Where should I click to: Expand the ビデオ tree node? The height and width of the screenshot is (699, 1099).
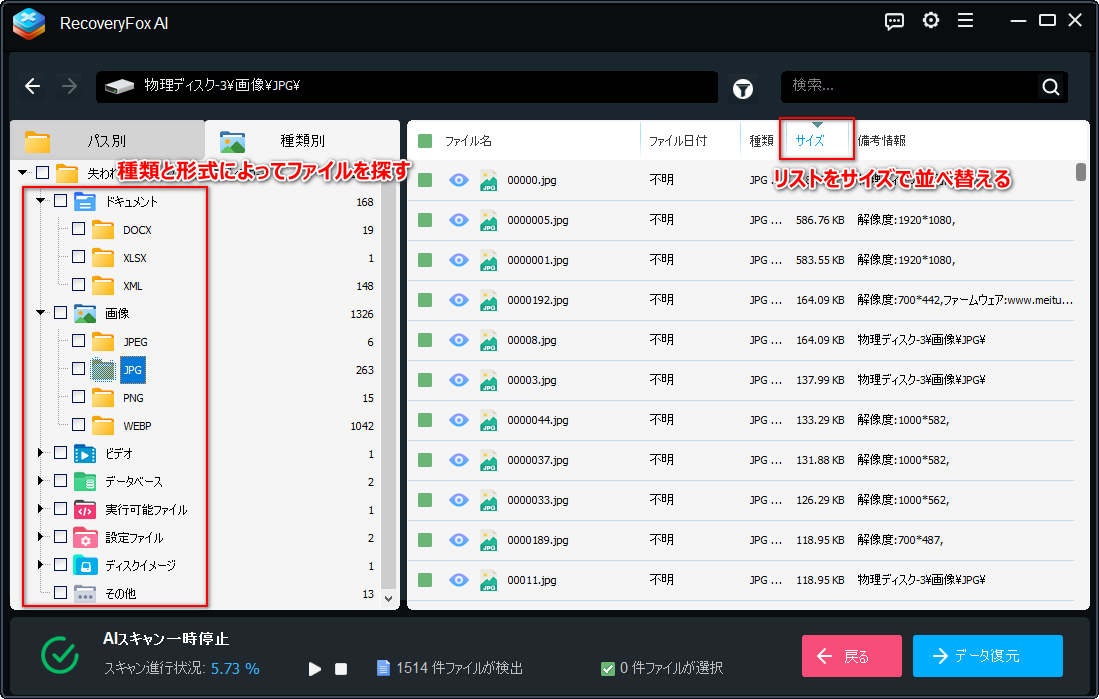(x=41, y=453)
